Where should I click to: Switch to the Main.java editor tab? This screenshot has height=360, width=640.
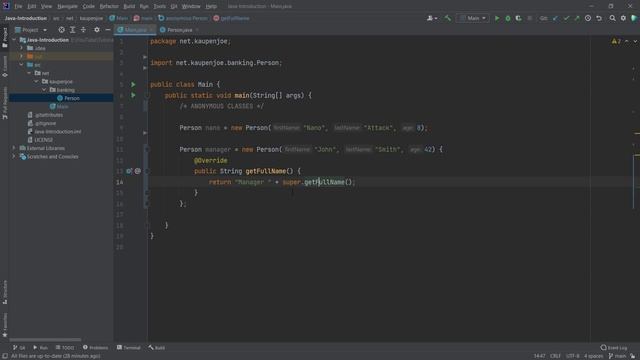pyautogui.click(x=135, y=30)
